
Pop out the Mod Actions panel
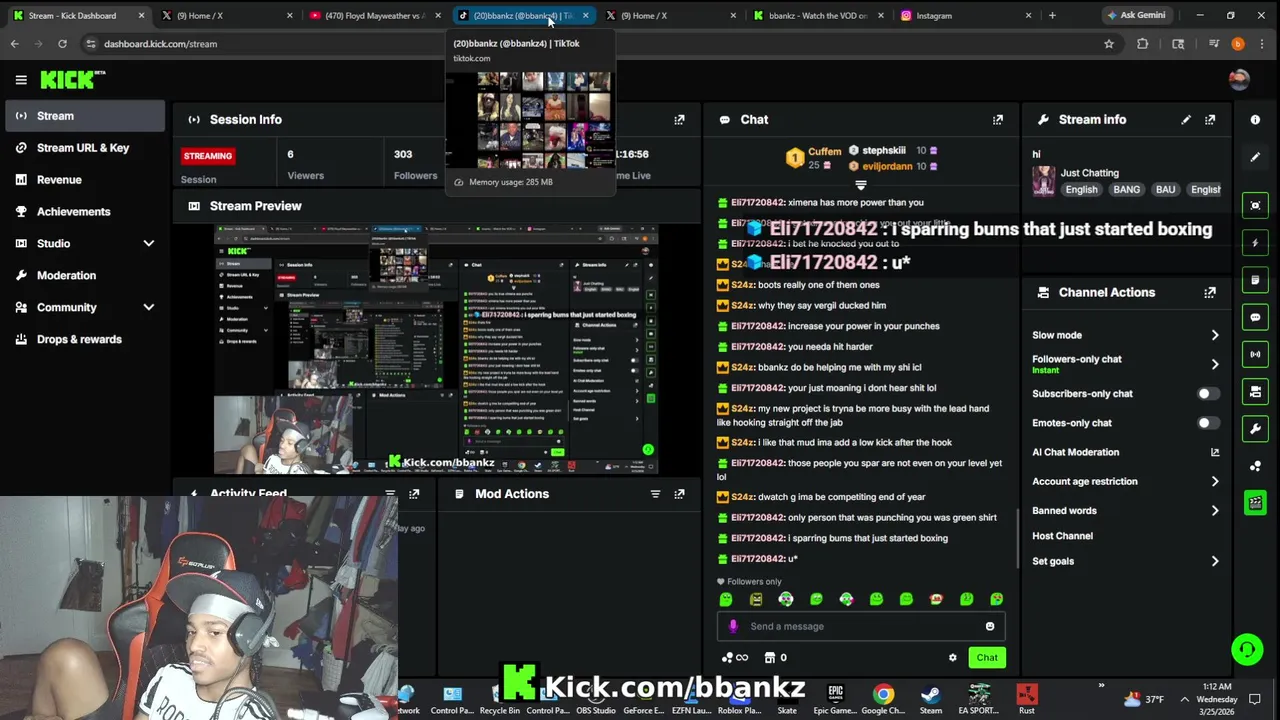[679, 493]
